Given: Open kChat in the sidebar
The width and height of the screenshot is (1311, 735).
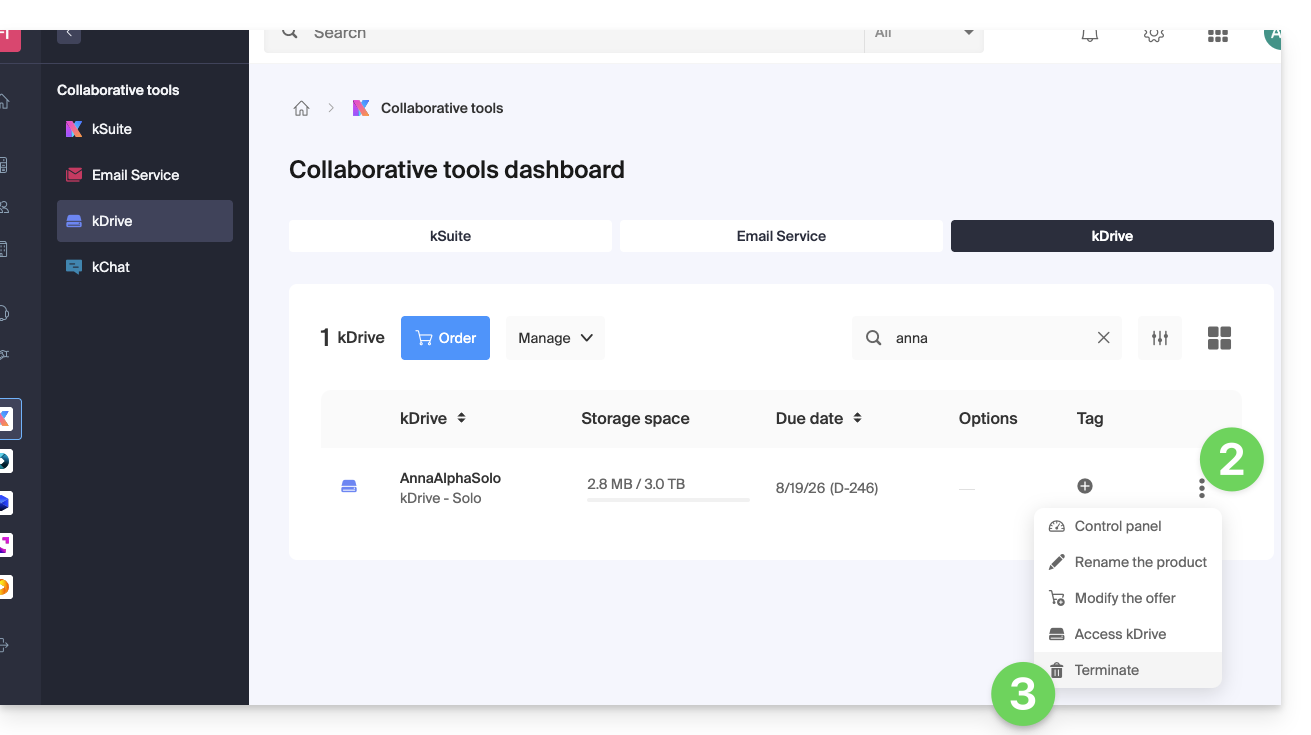Looking at the screenshot, I should click(111, 267).
